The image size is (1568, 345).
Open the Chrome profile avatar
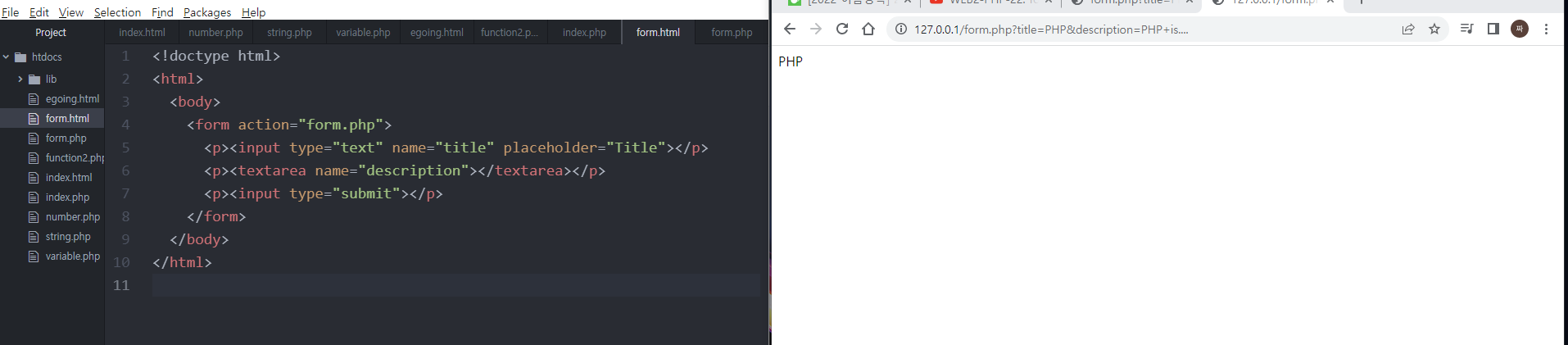[x=1520, y=29]
